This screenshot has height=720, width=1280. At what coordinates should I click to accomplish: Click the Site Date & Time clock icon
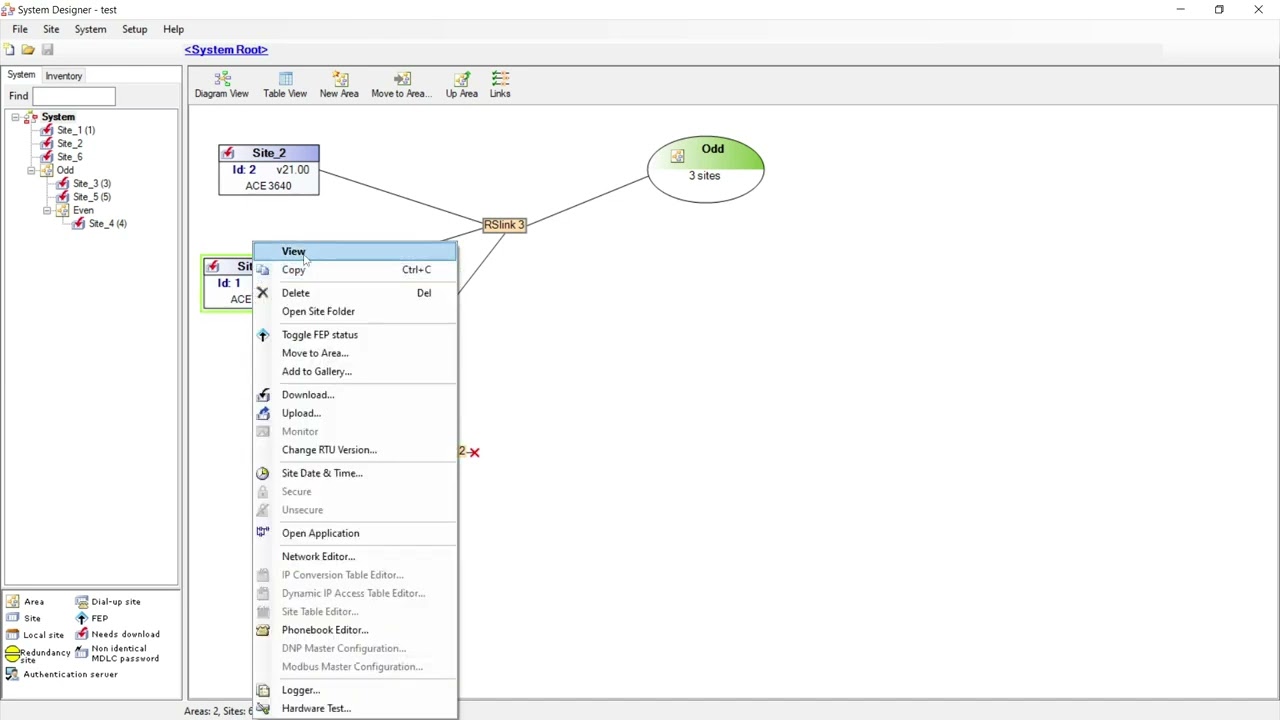click(262, 473)
